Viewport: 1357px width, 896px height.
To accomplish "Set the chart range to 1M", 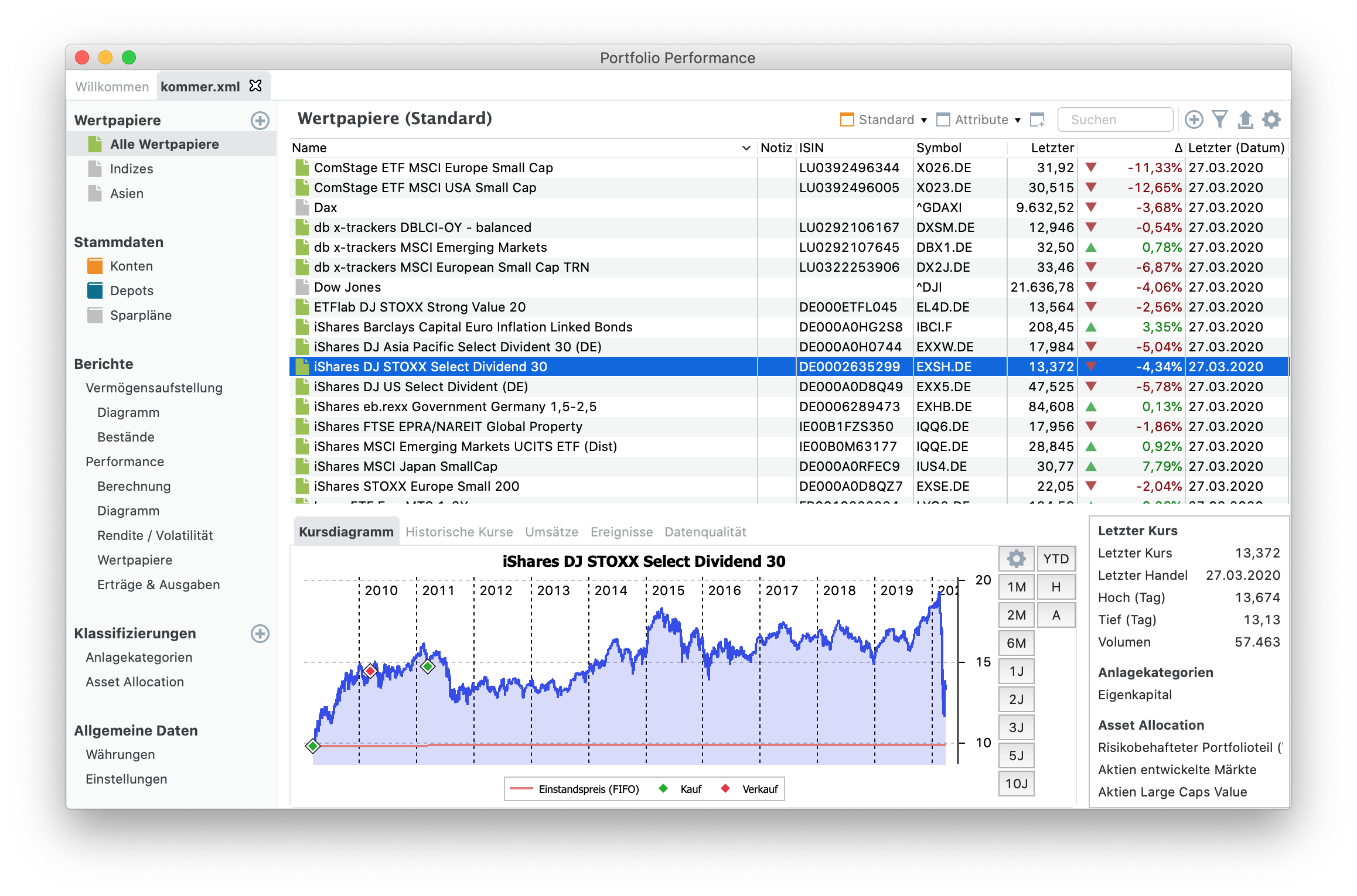I will pos(1016,587).
